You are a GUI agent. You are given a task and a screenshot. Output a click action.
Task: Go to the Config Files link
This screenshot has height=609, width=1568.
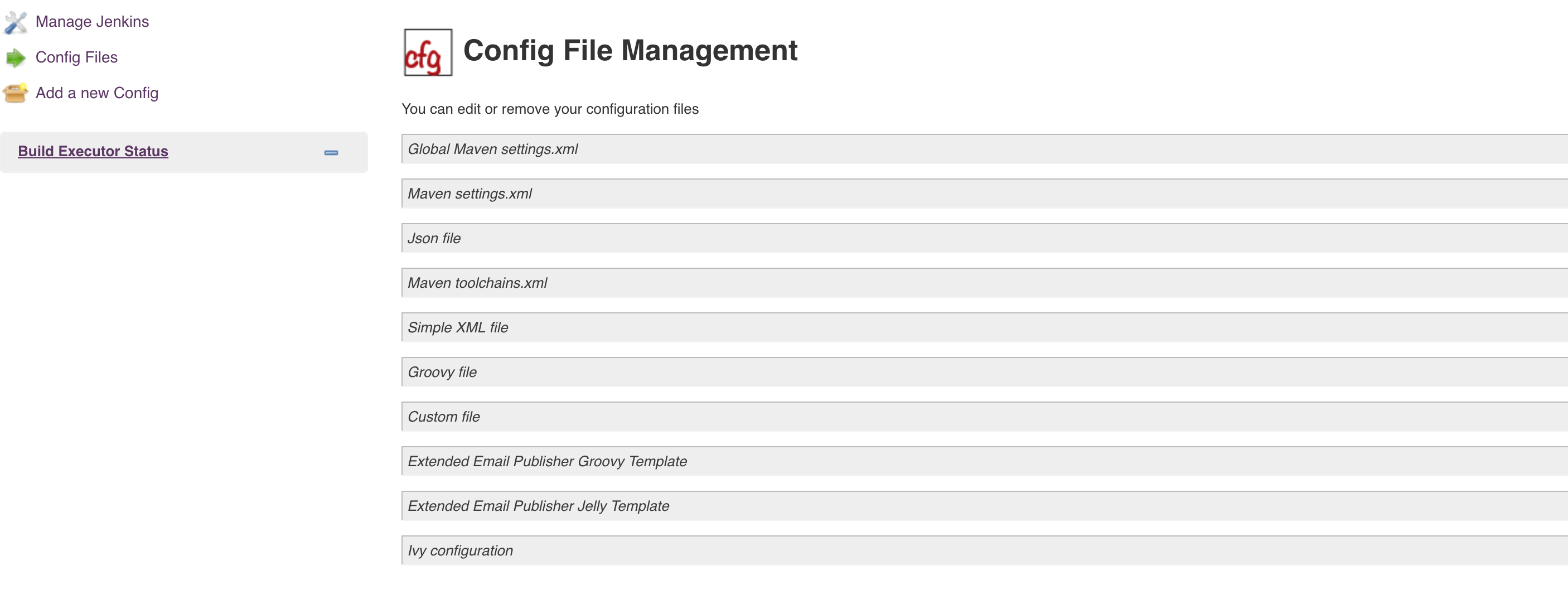pos(77,57)
